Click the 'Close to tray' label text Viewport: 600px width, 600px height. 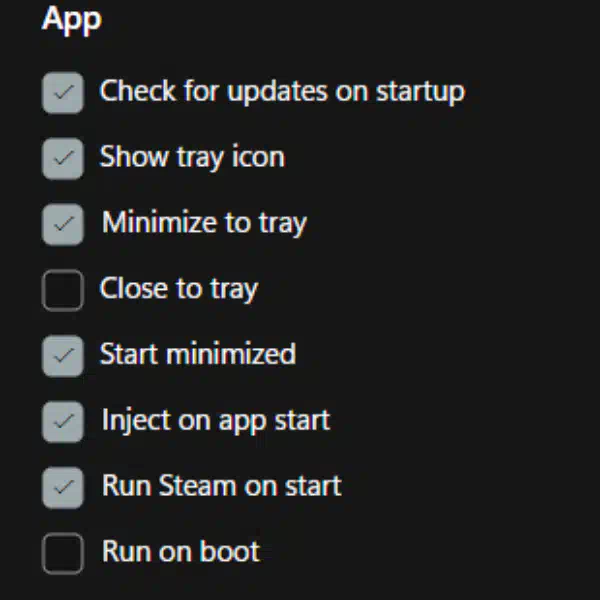point(179,289)
